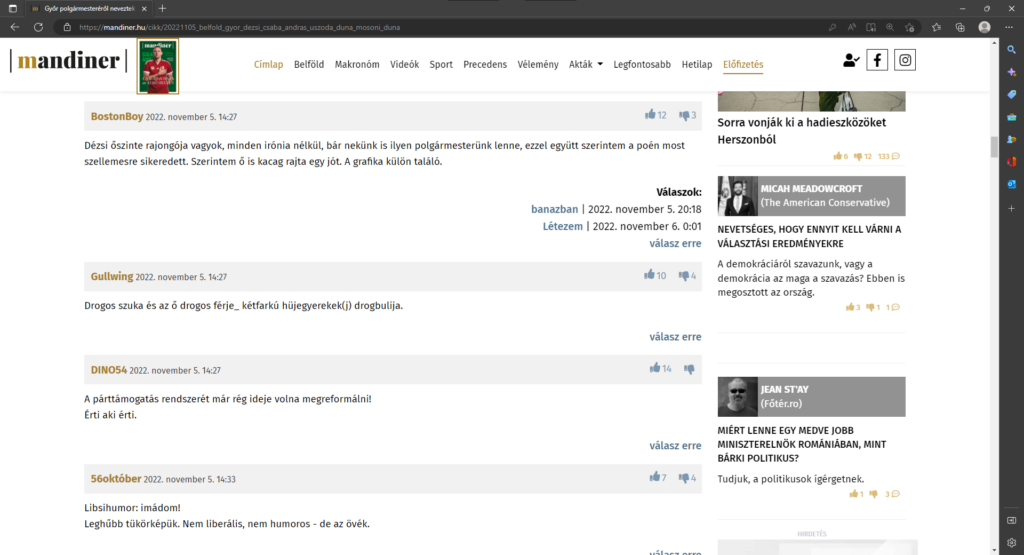Dislike Gullwing's comment with thumbs down
1024x555 pixels.
pos(684,276)
